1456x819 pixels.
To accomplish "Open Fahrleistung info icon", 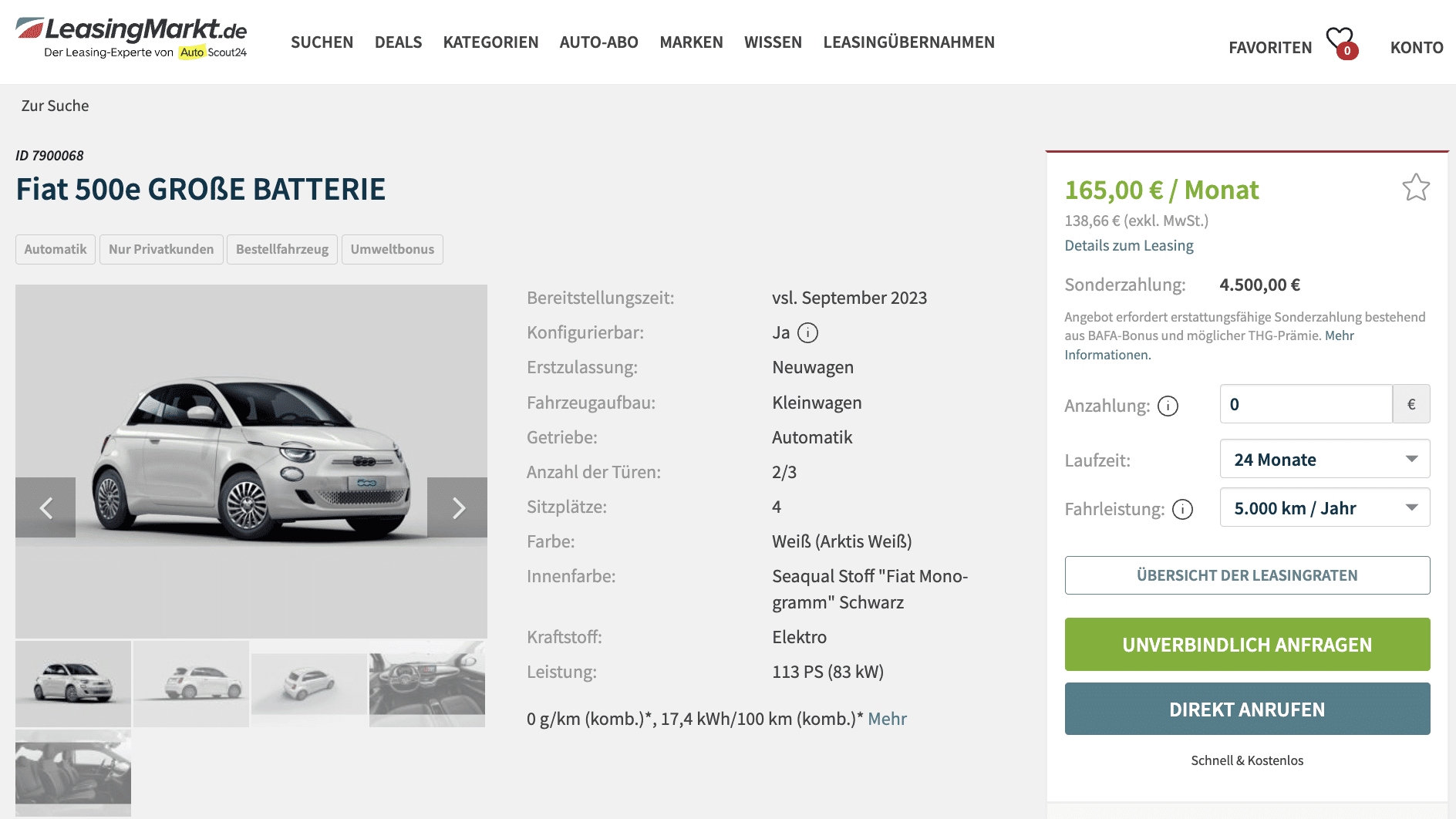I will 1182,509.
